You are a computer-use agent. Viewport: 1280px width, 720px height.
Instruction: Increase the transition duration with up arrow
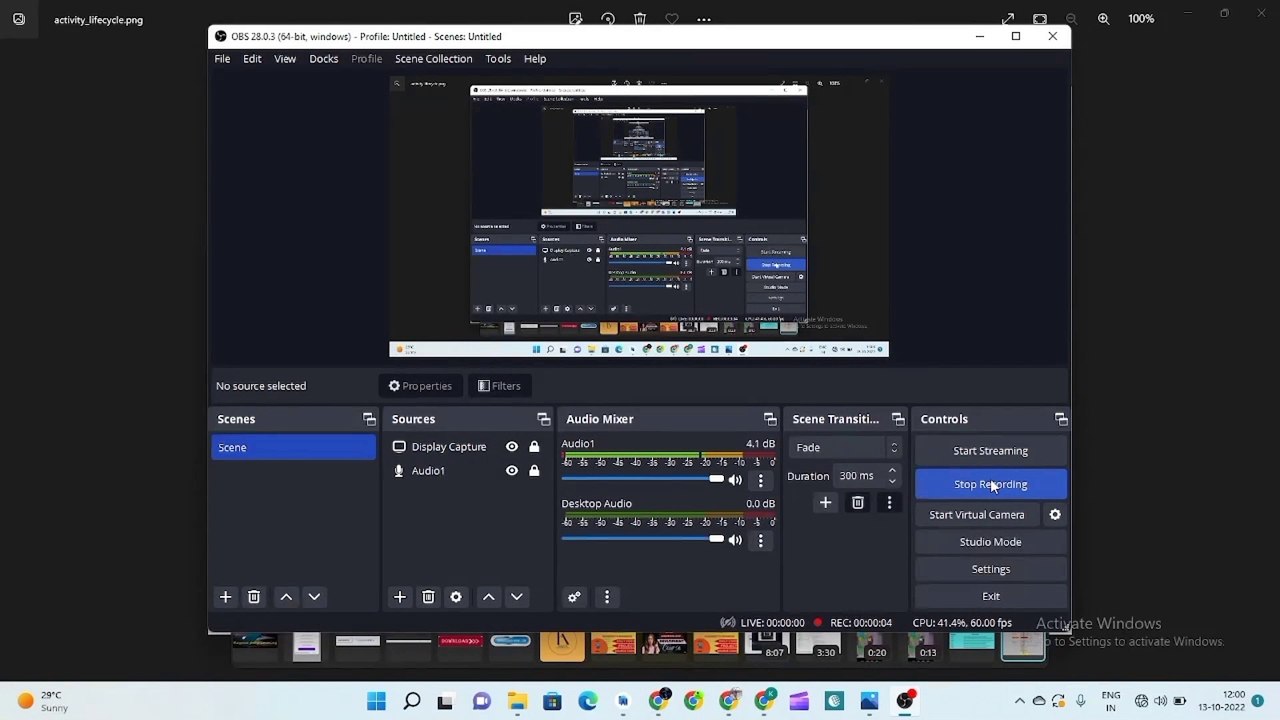[x=892, y=471]
